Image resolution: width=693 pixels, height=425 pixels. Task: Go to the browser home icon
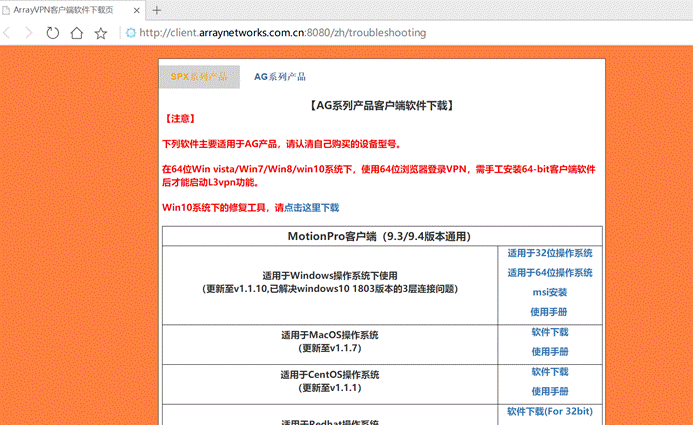click(x=76, y=33)
